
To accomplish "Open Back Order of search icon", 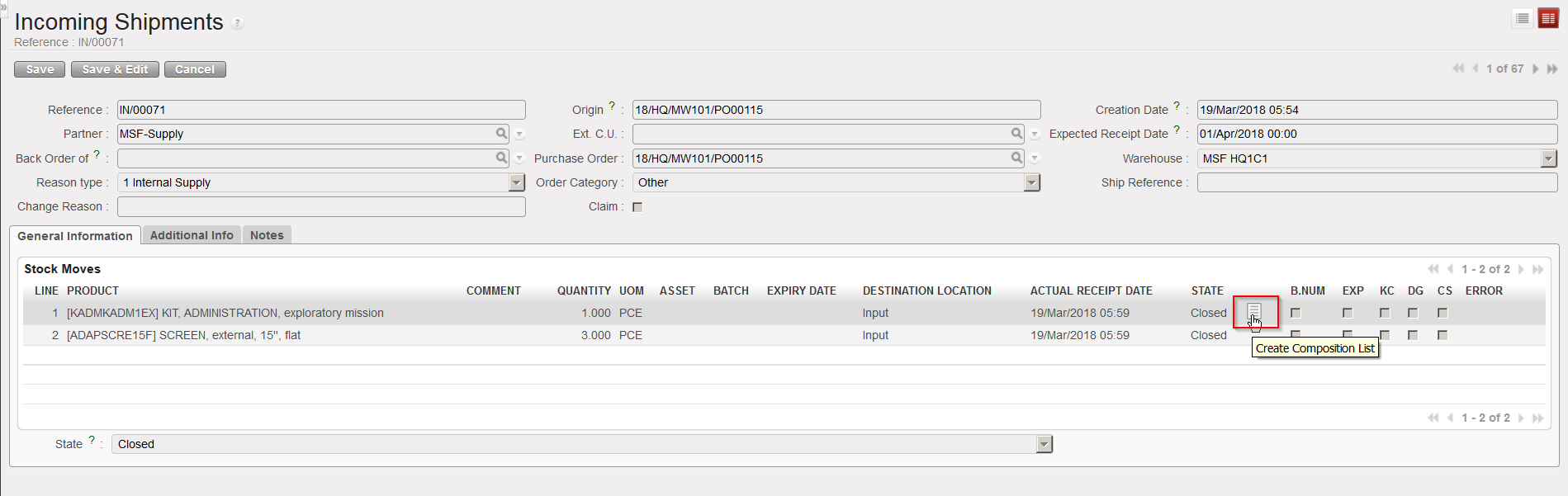I will [x=501, y=158].
